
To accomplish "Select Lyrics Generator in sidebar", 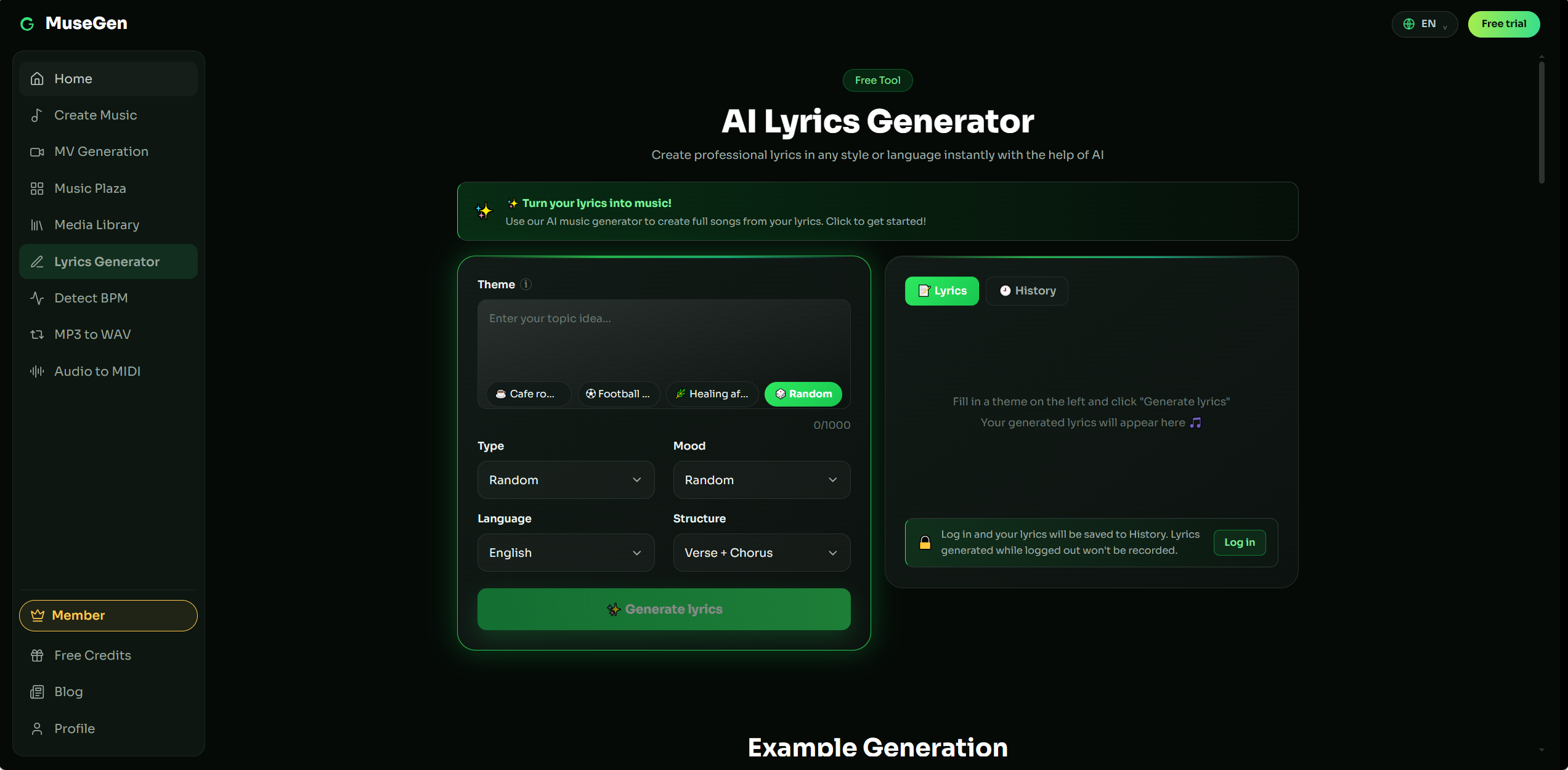I will point(108,262).
